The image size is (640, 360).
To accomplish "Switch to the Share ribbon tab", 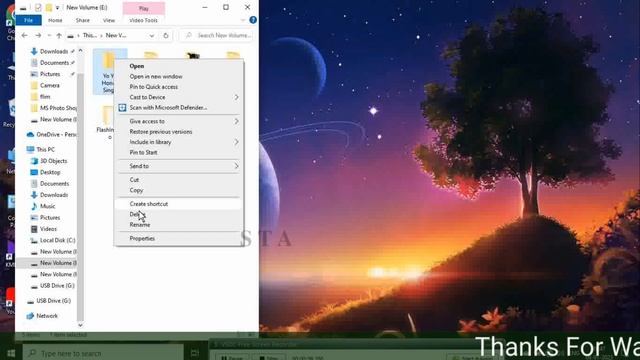I will pyautogui.click(x=82, y=20).
